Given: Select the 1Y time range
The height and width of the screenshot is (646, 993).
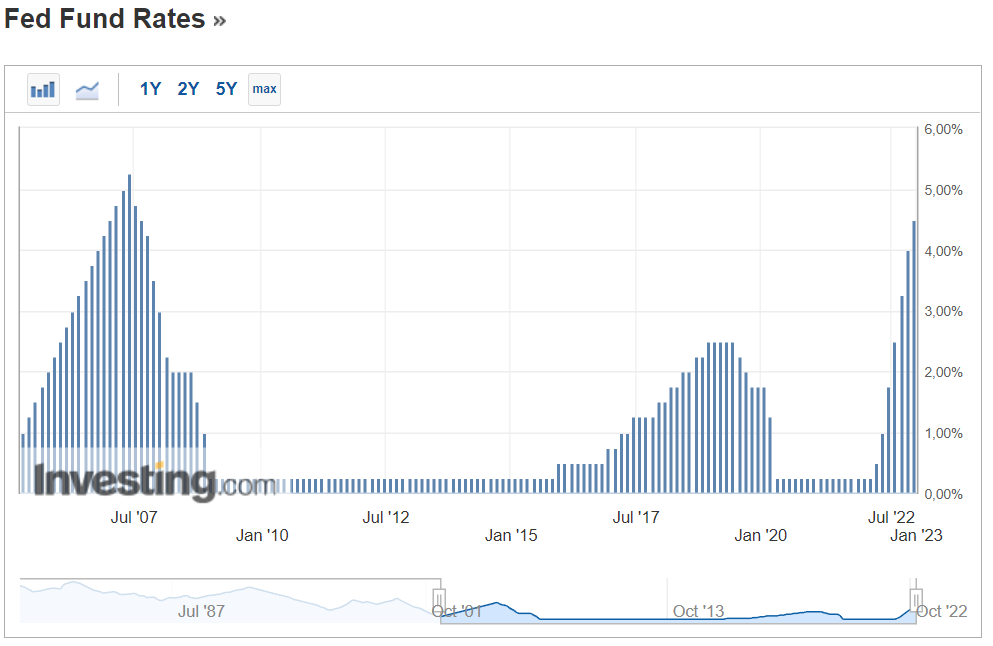Looking at the screenshot, I should pyautogui.click(x=150, y=89).
